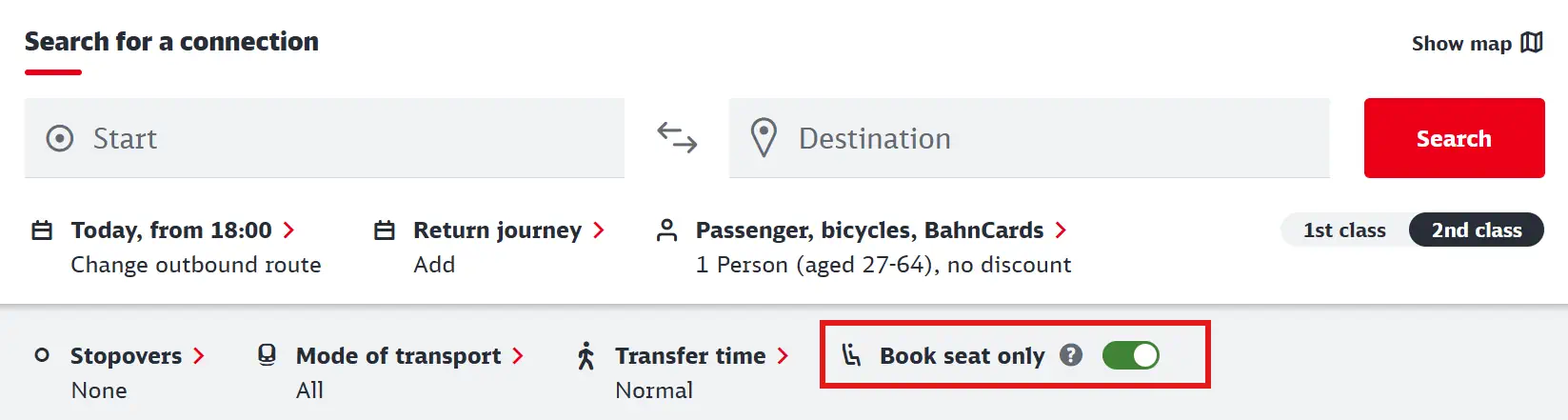Click the passenger person icon
Screen dimensions: 1568x420
(667, 230)
